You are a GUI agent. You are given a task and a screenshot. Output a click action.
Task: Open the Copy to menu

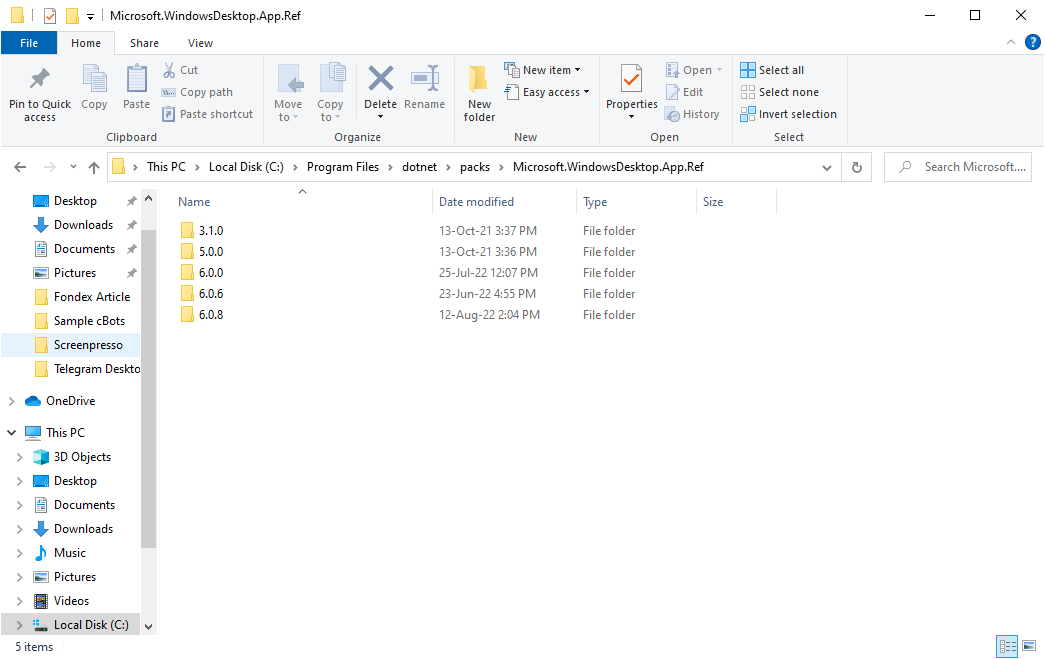point(331,93)
